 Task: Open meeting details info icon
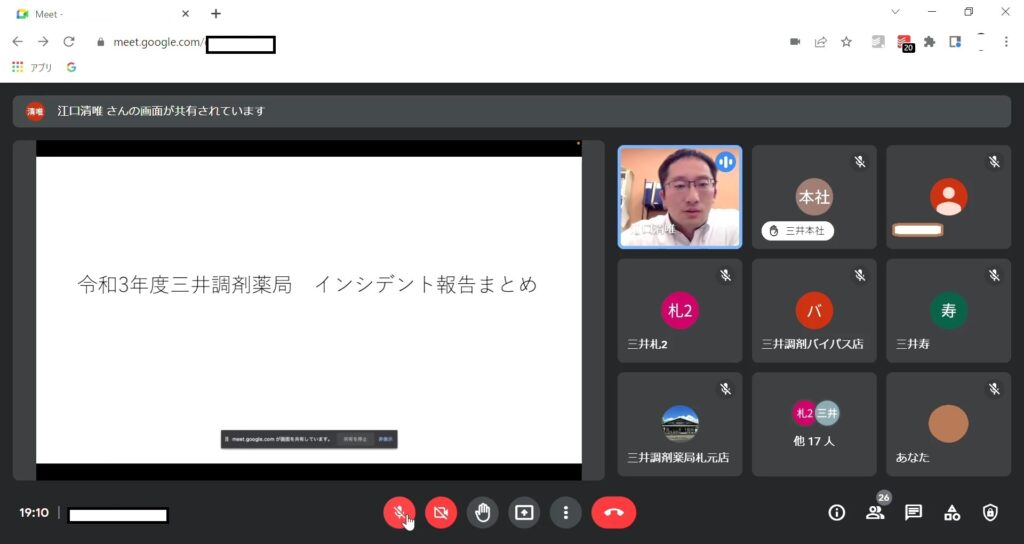point(837,513)
